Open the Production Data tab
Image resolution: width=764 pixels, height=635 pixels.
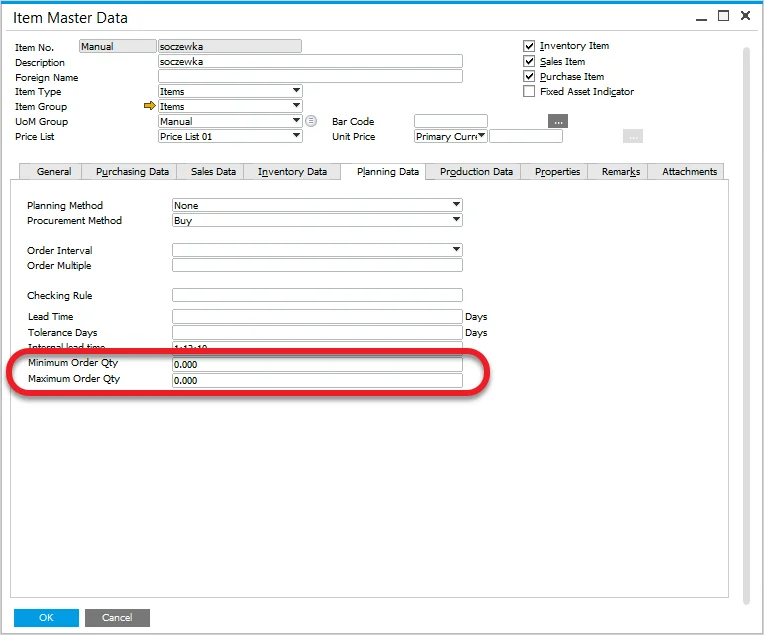[476, 172]
